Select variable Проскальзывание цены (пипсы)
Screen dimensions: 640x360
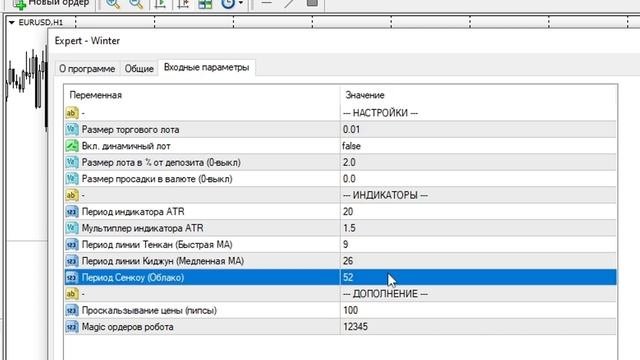coord(149,310)
